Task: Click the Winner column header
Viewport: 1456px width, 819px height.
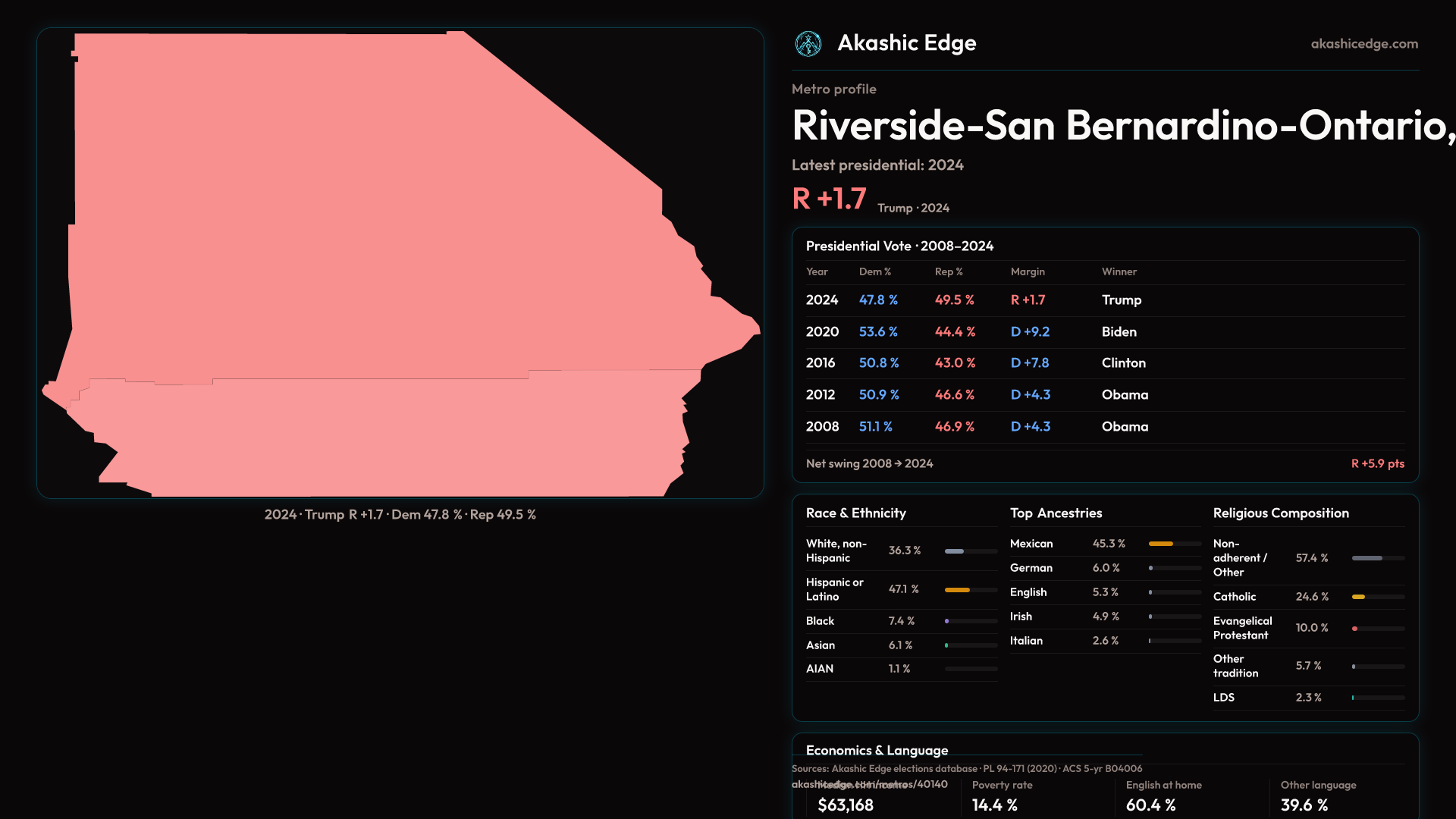Action: (1119, 271)
